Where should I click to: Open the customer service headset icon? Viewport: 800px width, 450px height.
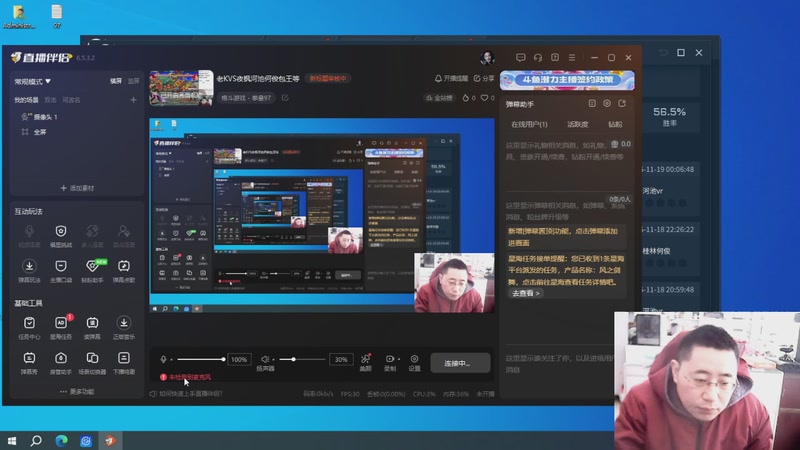tap(538, 58)
